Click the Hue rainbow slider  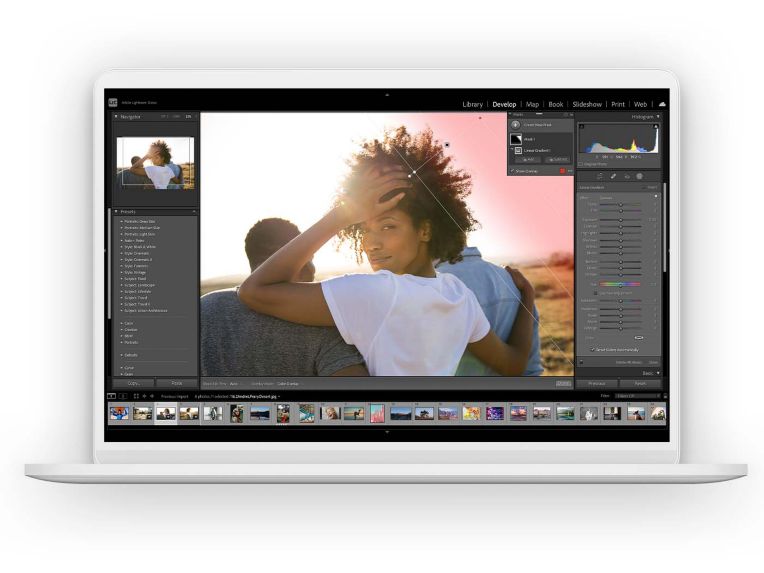click(x=620, y=284)
